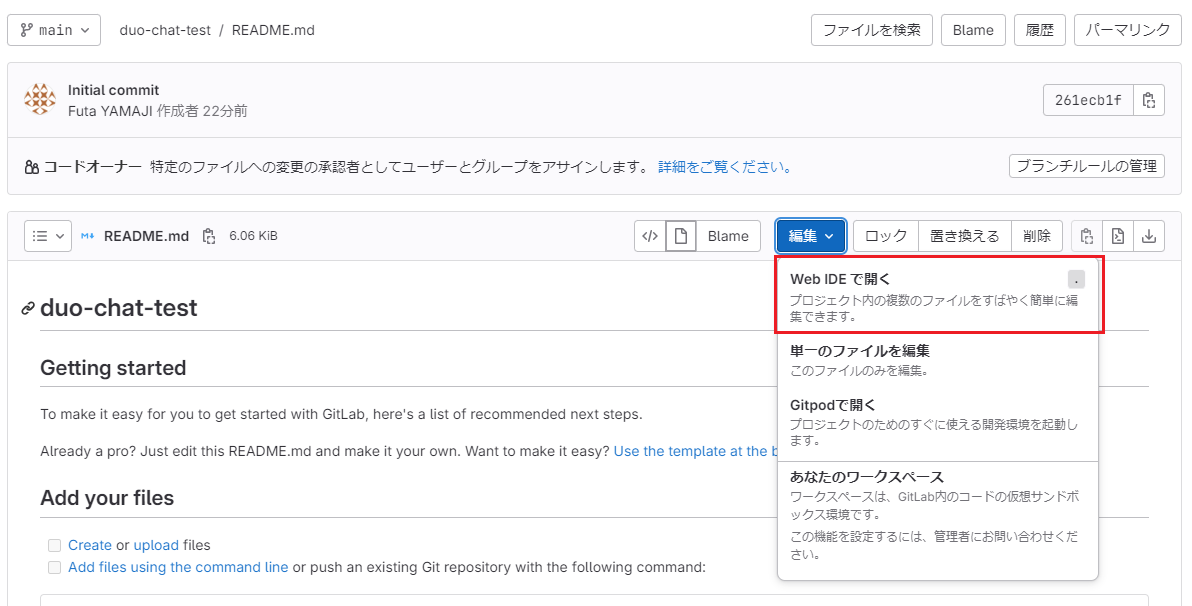Viewport: 1192px width, 606px height.
Task: Copy file contents icon in file header
Action: (1087, 236)
